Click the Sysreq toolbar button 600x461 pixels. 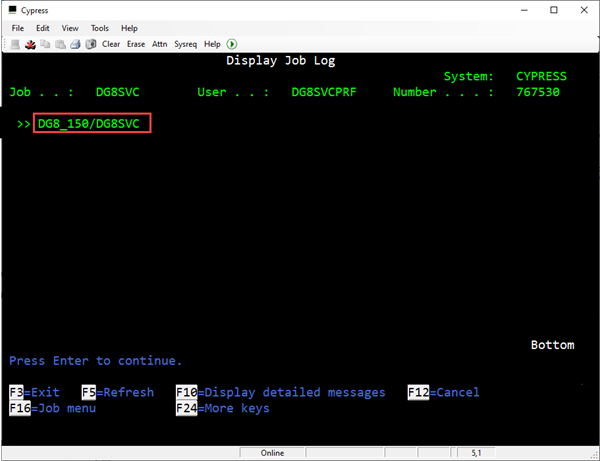[186, 44]
